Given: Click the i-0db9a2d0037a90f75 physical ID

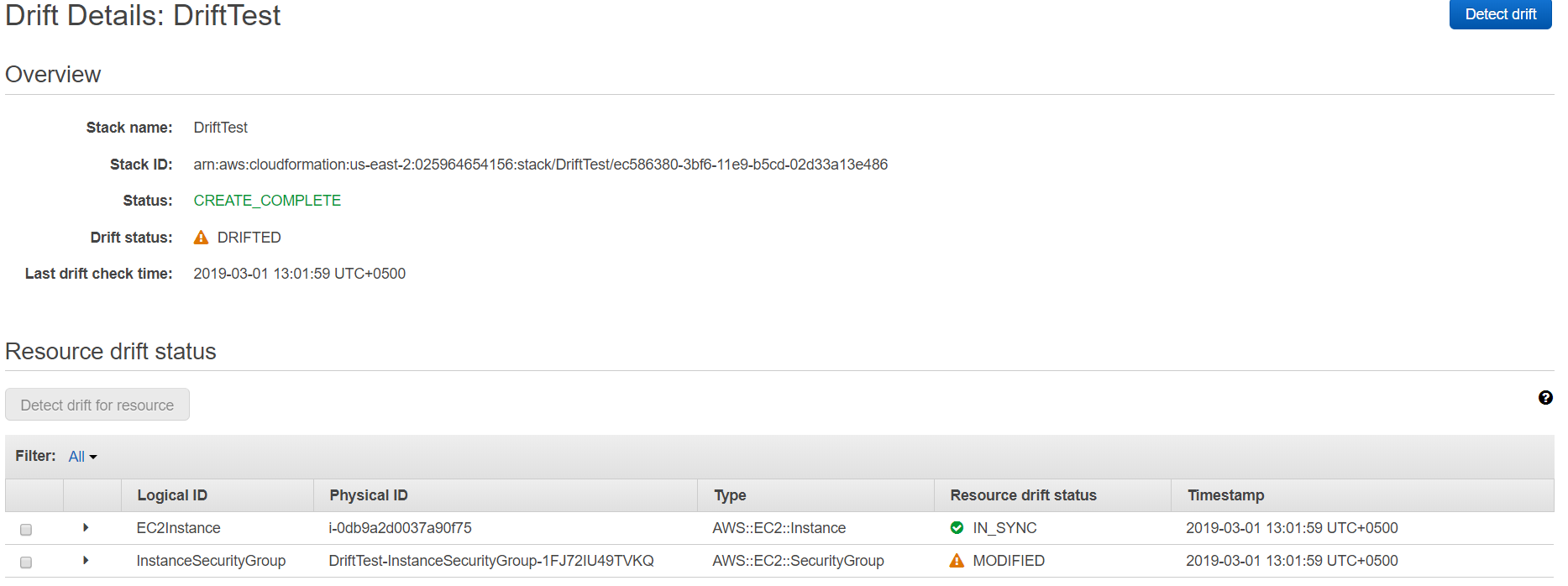Looking at the screenshot, I should (400, 528).
